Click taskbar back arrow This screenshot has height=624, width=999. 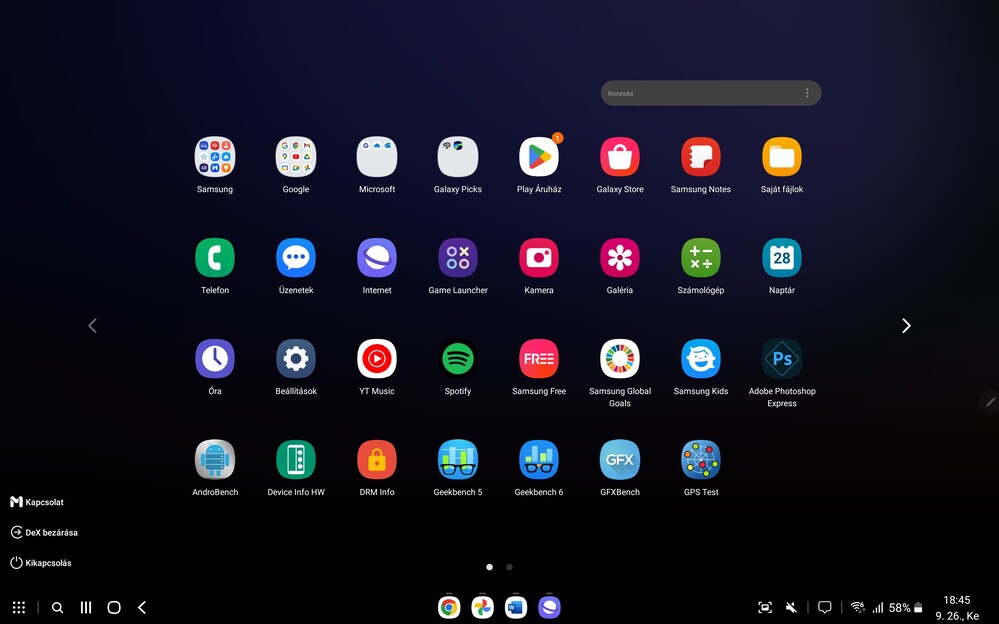[x=142, y=607]
